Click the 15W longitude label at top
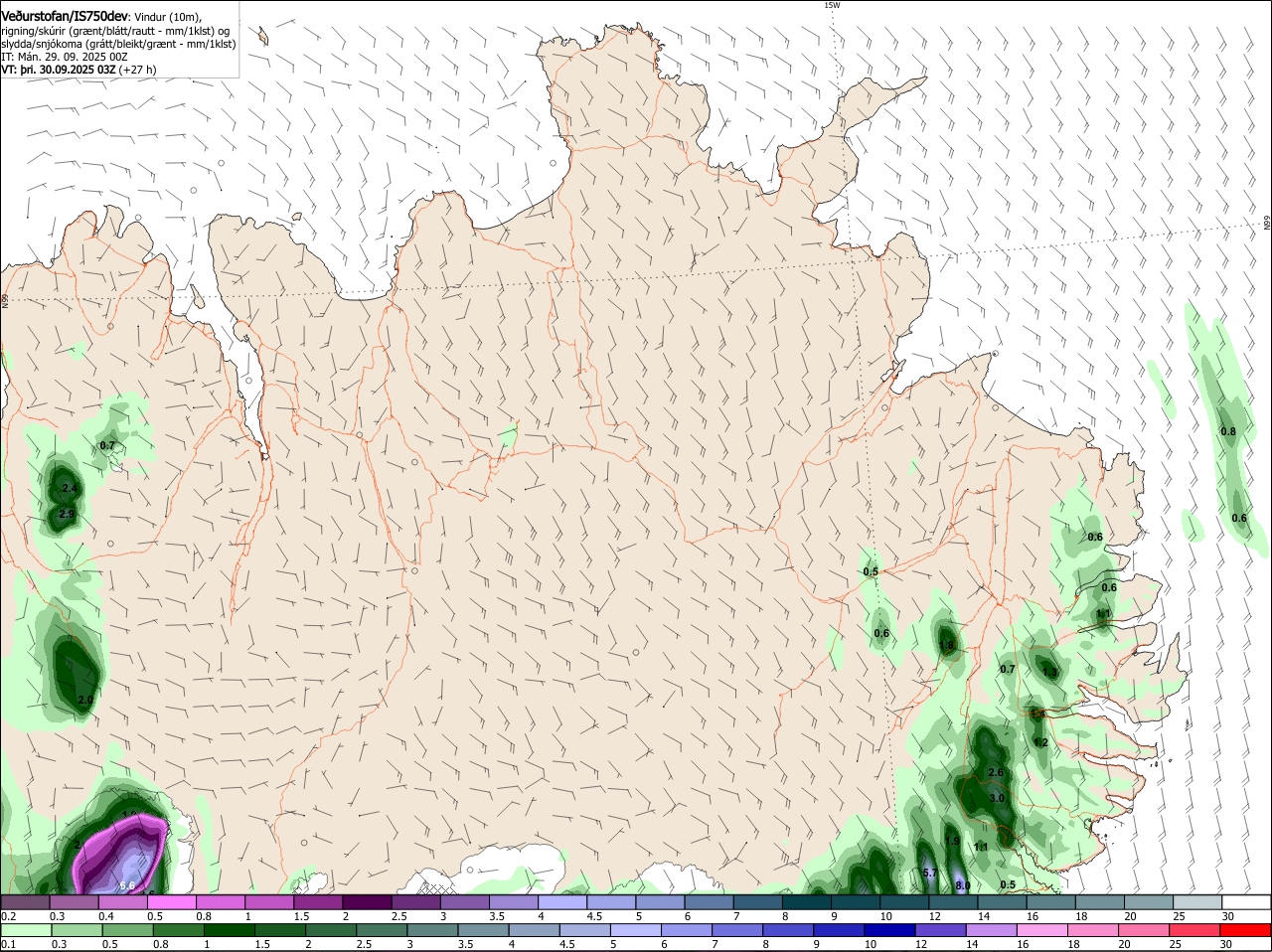1272x952 pixels. pyautogui.click(x=832, y=5)
